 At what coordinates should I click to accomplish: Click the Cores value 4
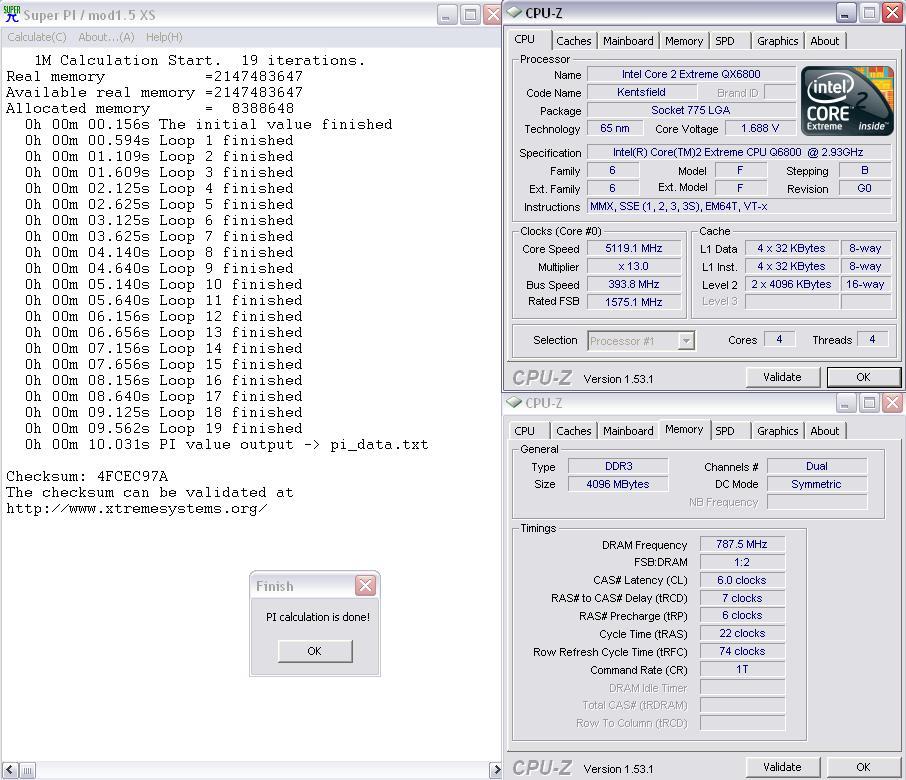click(779, 340)
